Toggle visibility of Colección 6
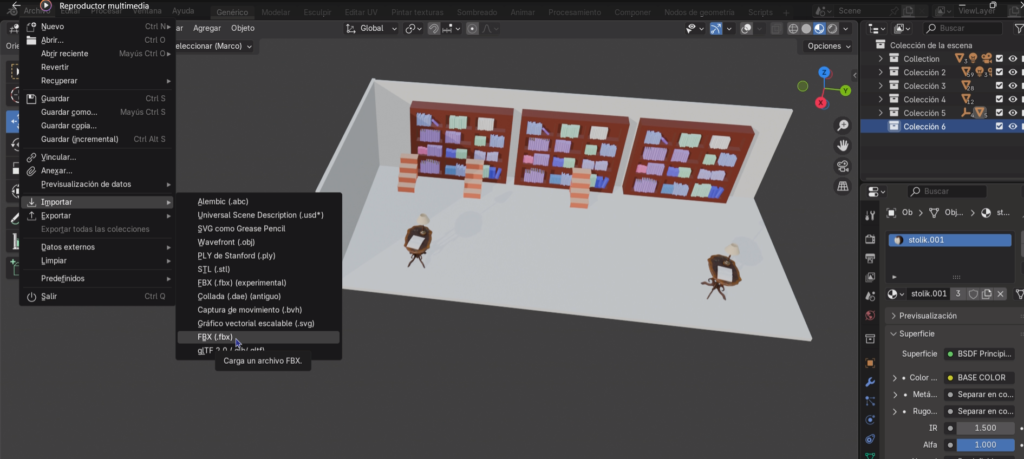The image size is (1024, 459). pyautogui.click(x=1013, y=127)
